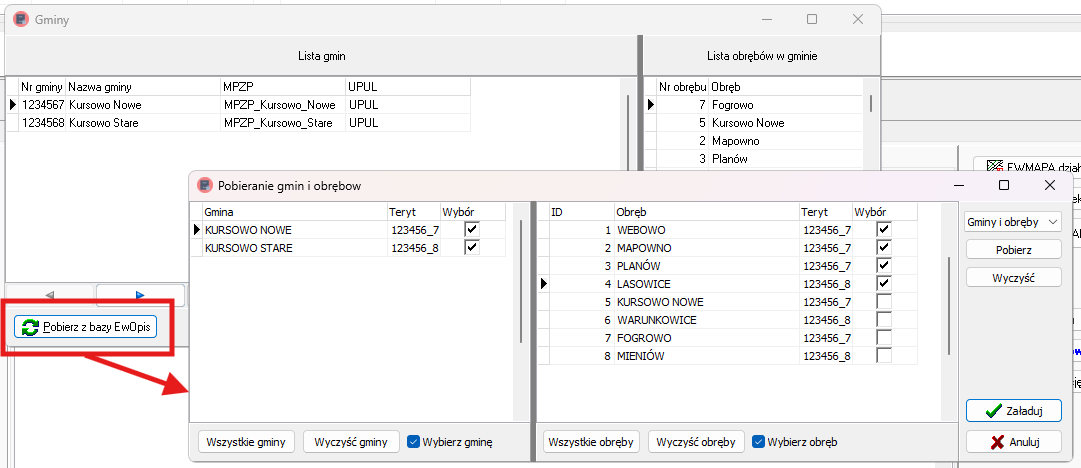Open the Gminy i obręby dropdown

pos(1013,222)
